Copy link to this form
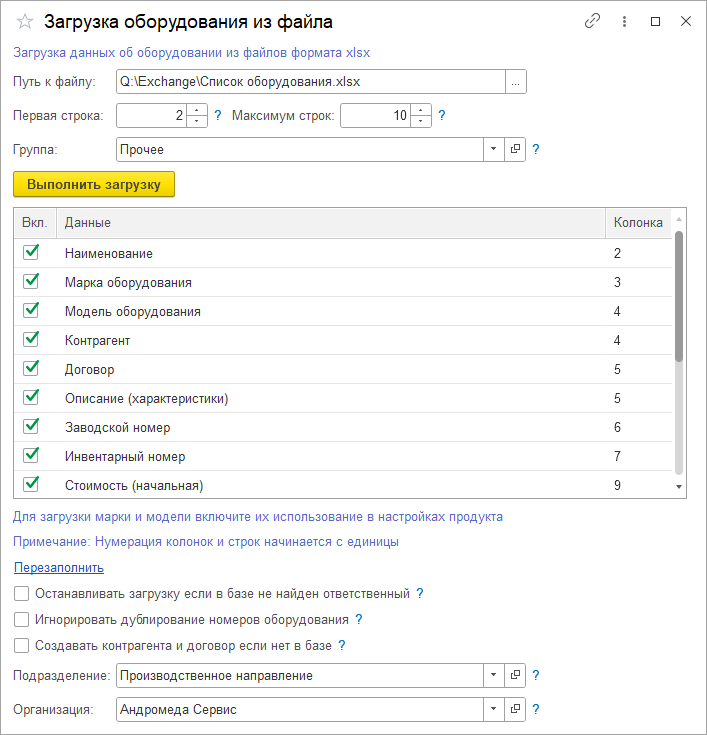This screenshot has width=707, height=735. pos(592,21)
